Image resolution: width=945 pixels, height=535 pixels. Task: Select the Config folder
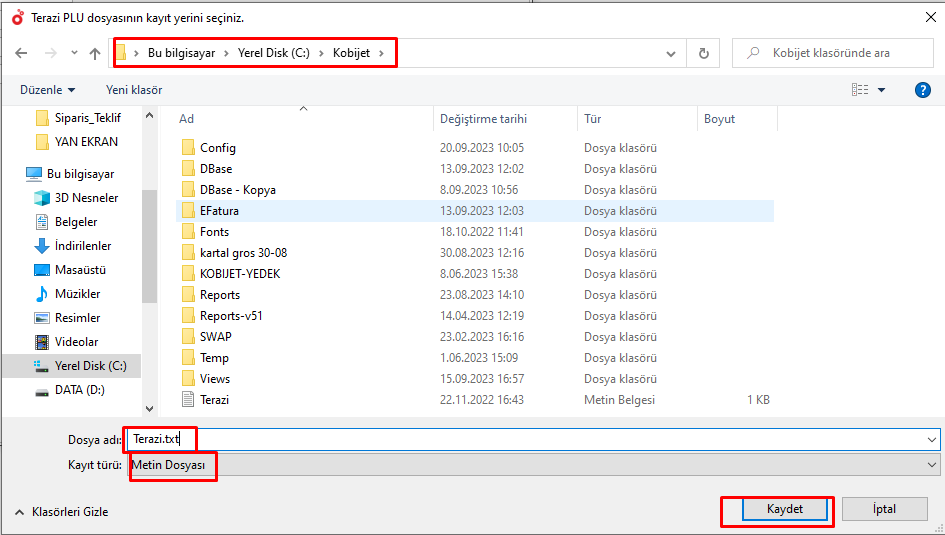tap(209, 148)
